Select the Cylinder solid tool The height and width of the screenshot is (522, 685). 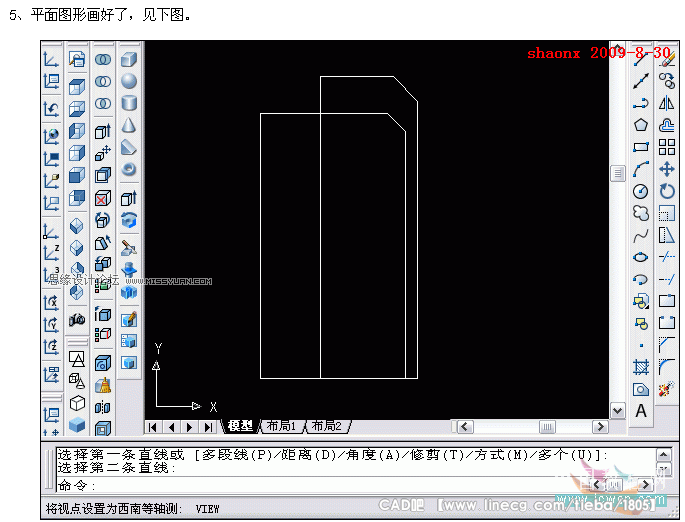(128, 104)
